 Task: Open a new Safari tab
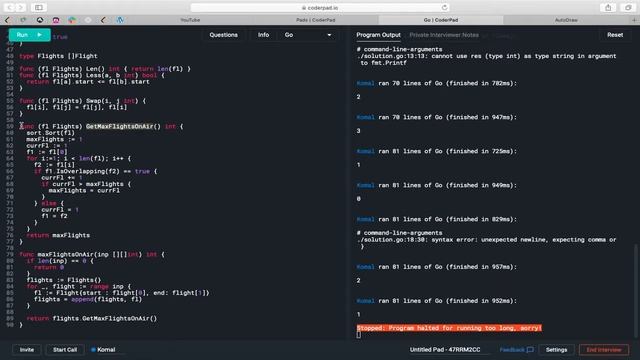634,20
